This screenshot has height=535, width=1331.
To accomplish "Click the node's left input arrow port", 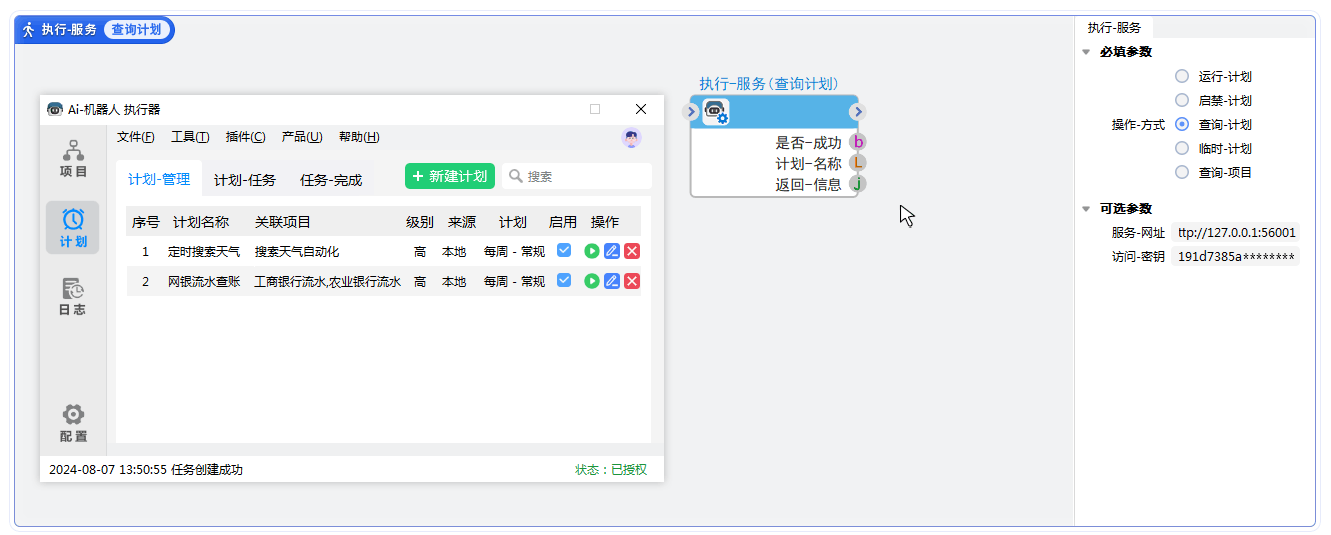I will point(691,112).
